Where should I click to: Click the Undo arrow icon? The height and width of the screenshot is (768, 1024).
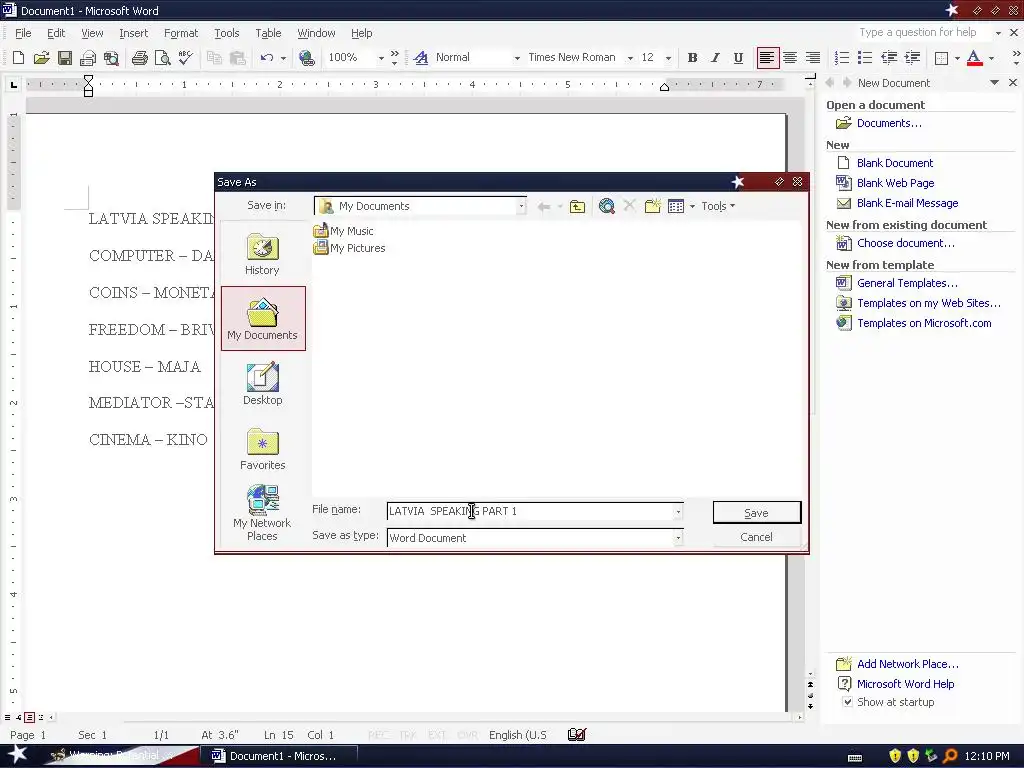(x=266, y=58)
